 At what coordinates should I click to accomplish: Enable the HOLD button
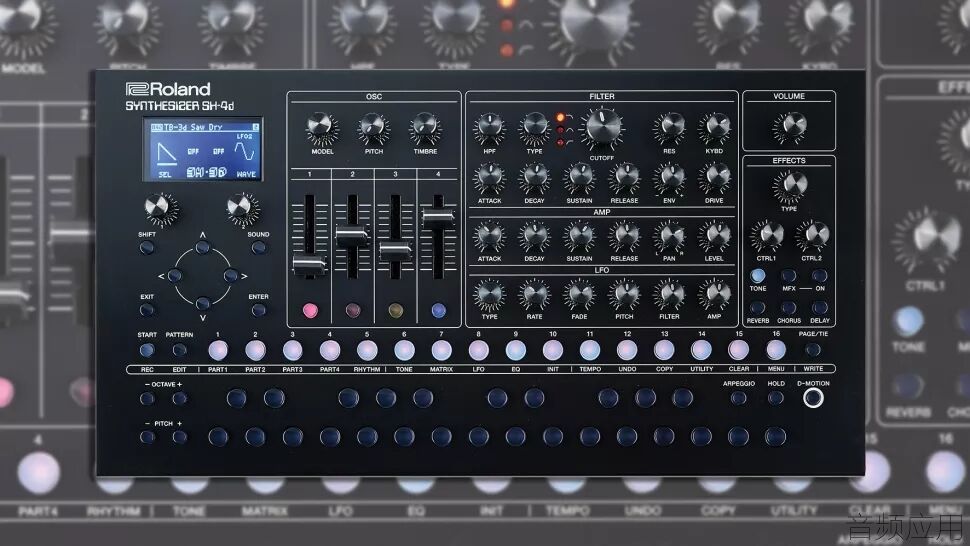[x=776, y=398]
